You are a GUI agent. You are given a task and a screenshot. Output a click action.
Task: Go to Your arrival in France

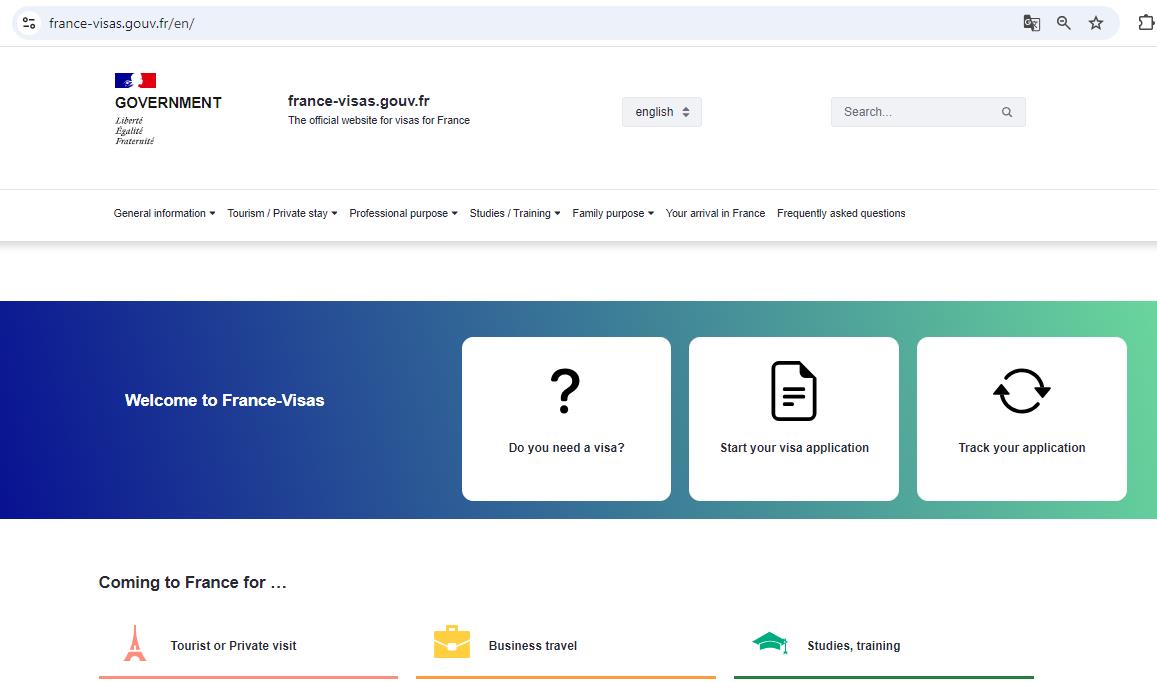[x=715, y=213]
